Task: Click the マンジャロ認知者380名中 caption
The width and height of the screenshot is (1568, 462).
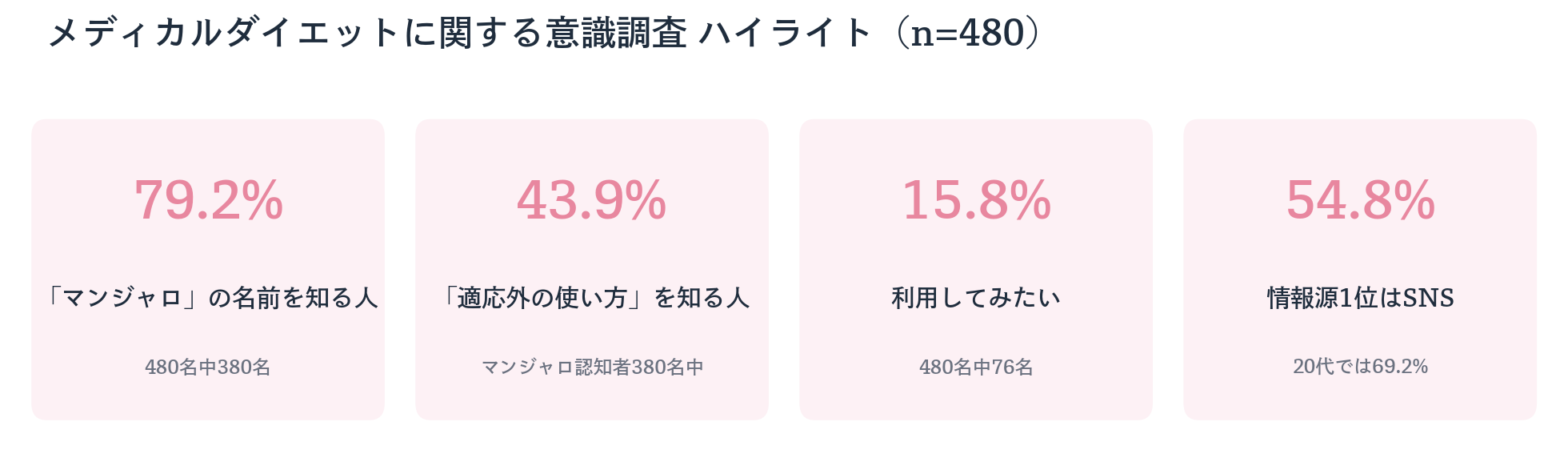Action: point(592,367)
